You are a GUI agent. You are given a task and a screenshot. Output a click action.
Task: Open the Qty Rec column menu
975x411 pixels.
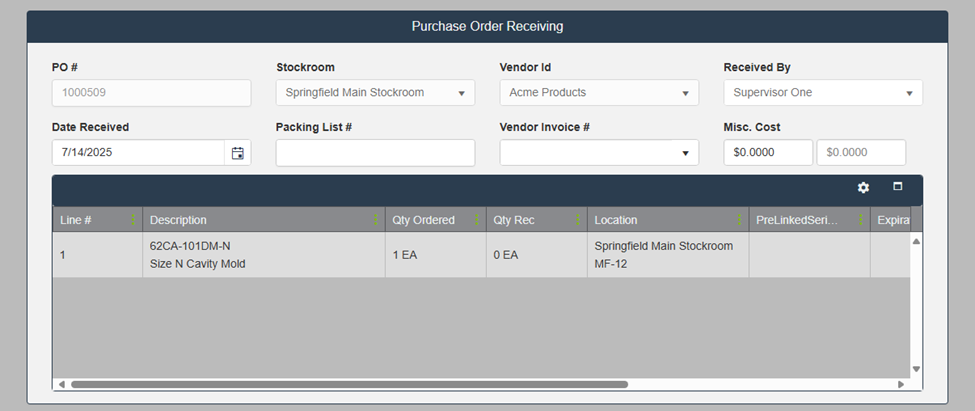click(x=579, y=220)
